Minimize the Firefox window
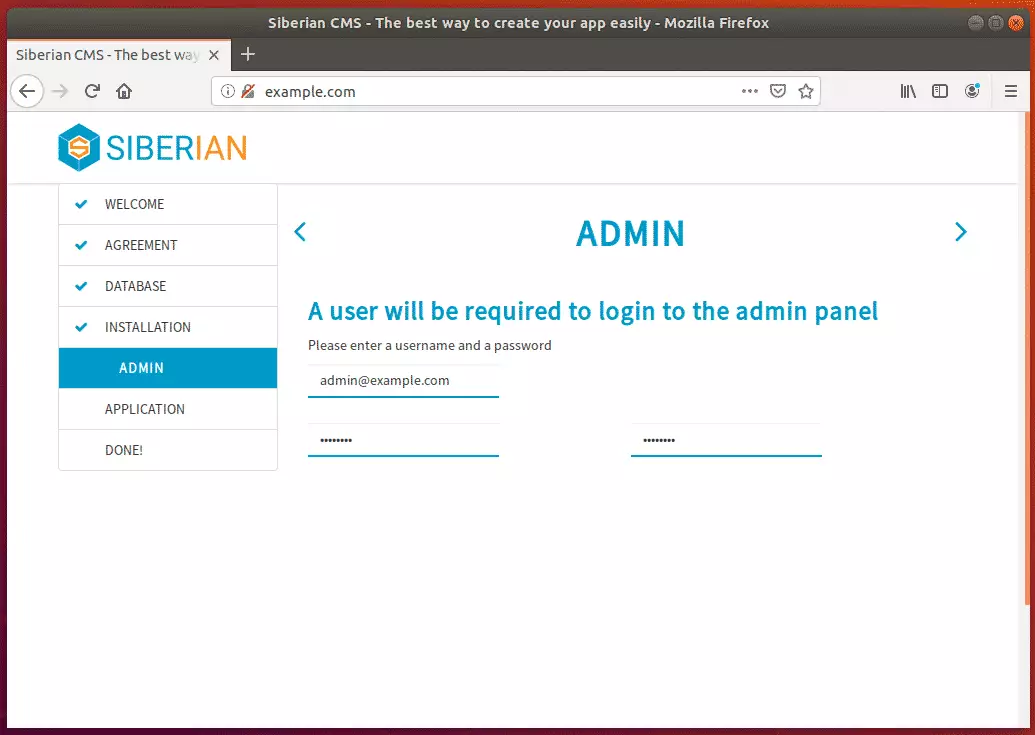1035x735 pixels. coord(976,23)
